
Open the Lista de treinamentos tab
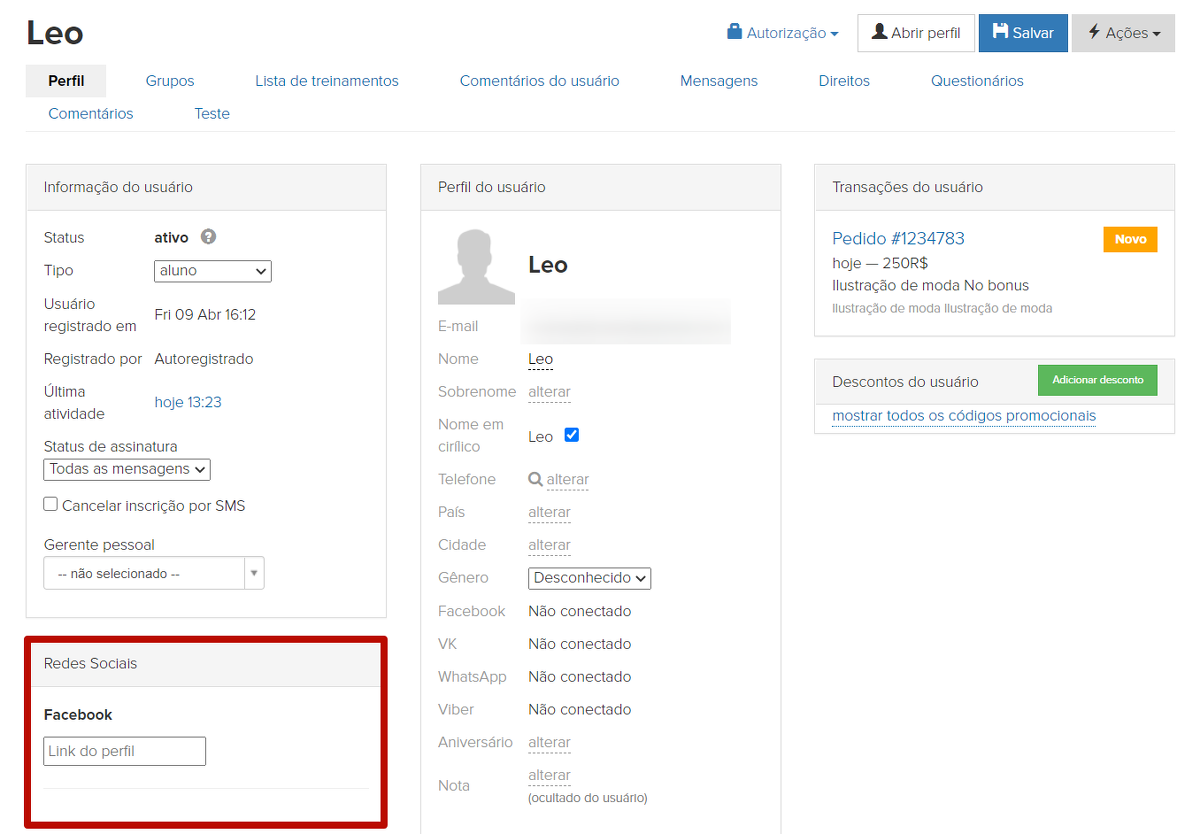[x=327, y=81]
